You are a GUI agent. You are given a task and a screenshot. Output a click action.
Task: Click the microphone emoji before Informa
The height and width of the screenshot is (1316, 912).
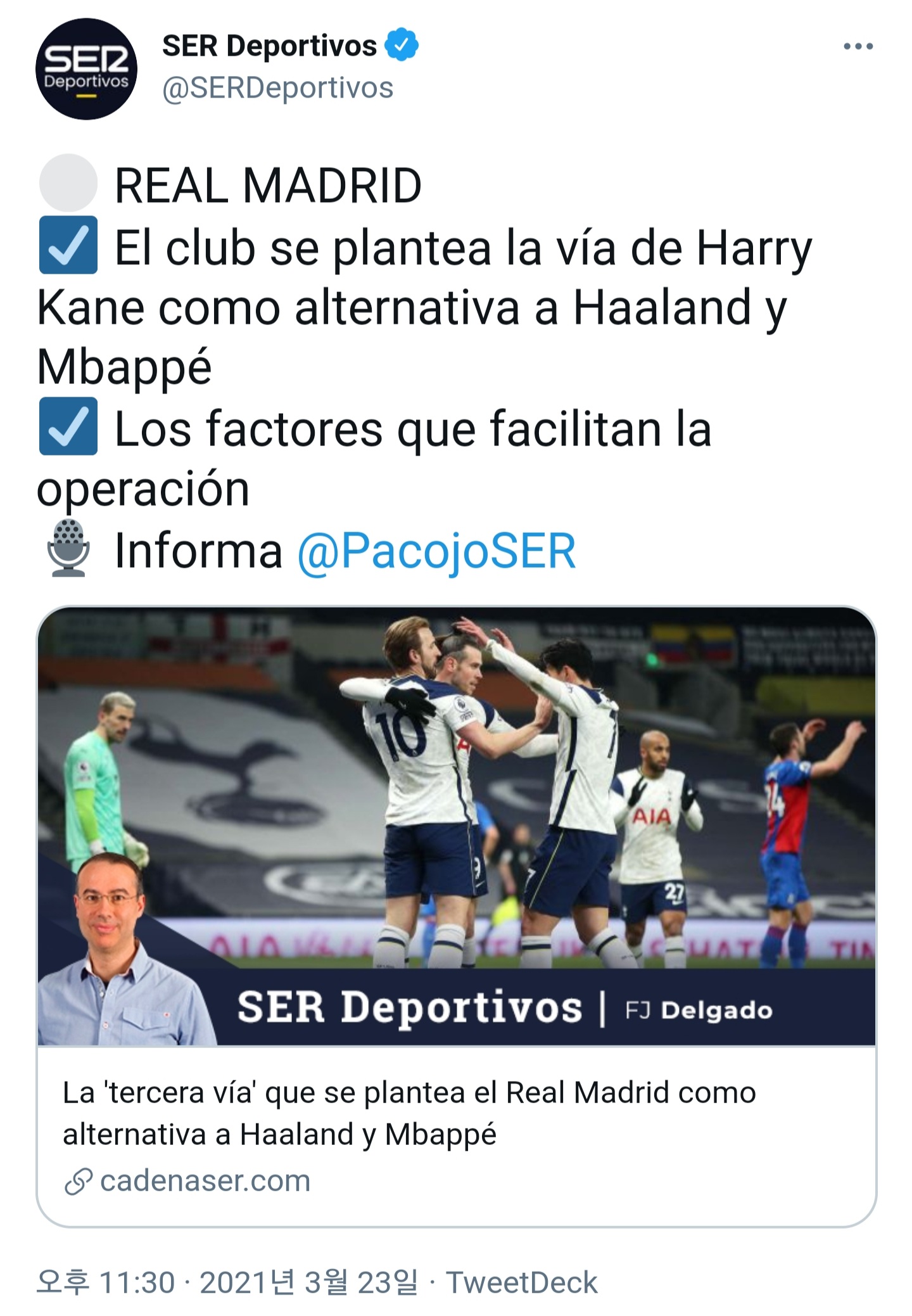[x=68, y=547]
